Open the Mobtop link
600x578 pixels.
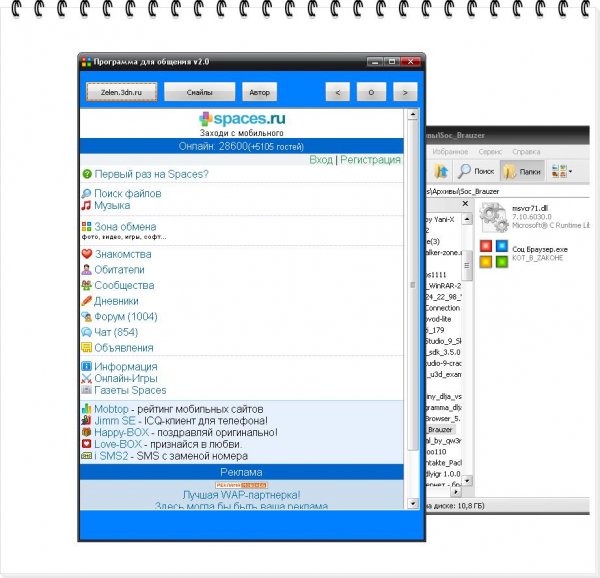click(x=111, y=409)
